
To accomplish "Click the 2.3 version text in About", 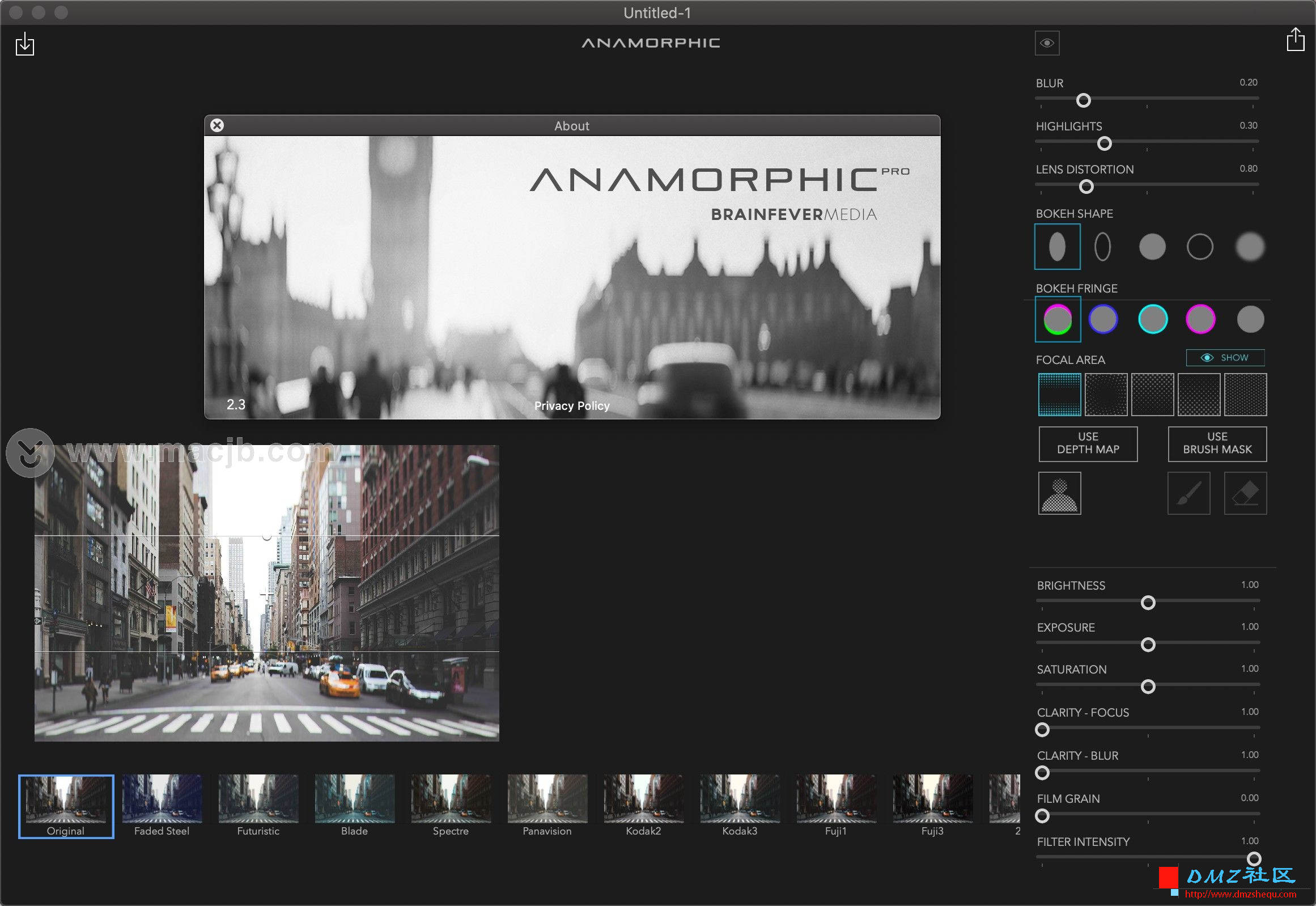I will [236, 405].
